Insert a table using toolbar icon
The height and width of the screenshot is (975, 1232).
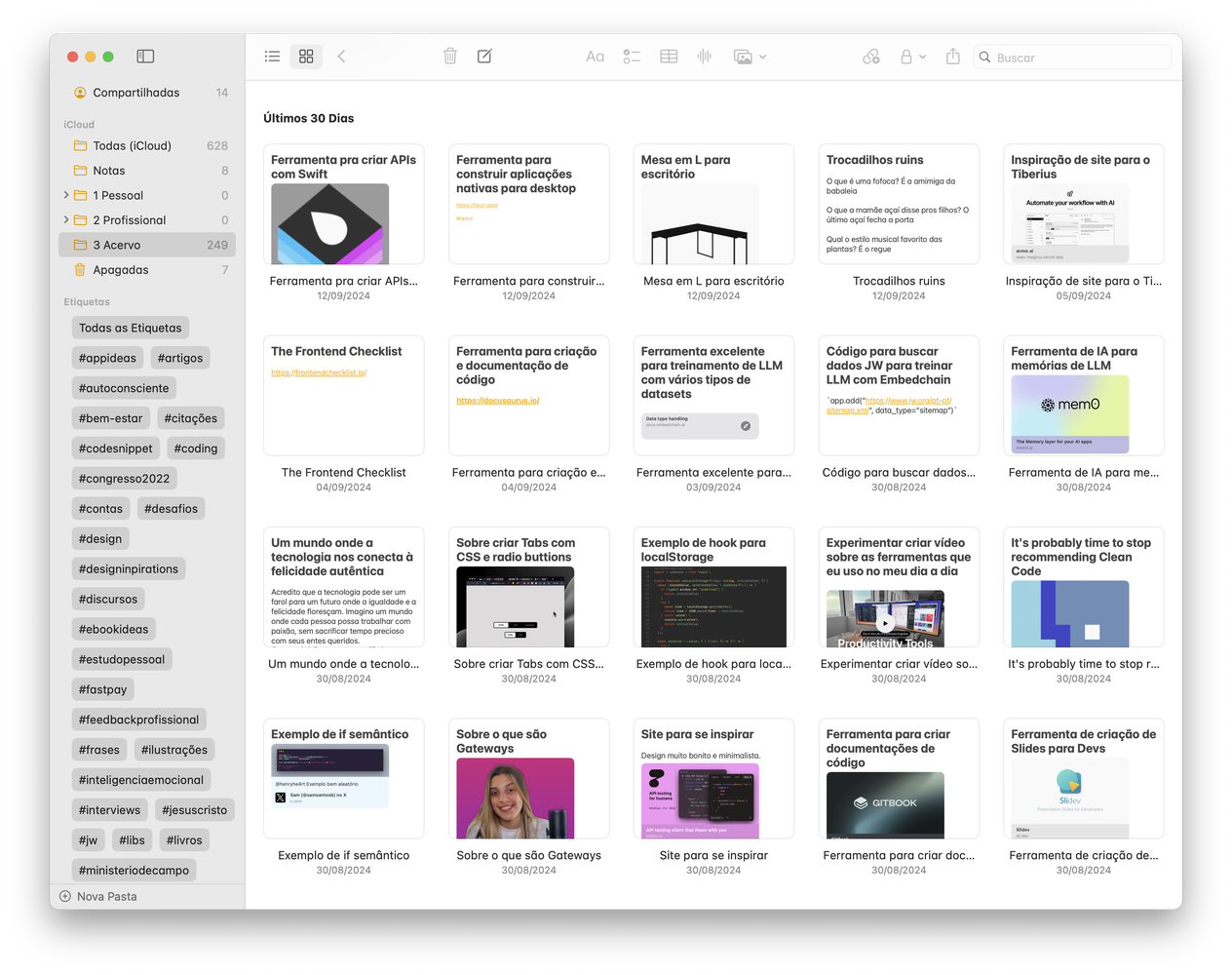coord(669,58)
